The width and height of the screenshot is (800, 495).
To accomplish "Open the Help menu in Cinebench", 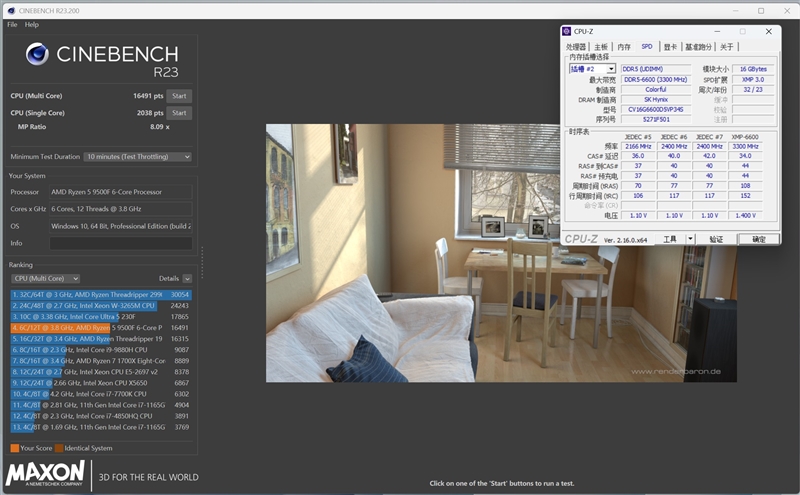I will pos(32,24).
